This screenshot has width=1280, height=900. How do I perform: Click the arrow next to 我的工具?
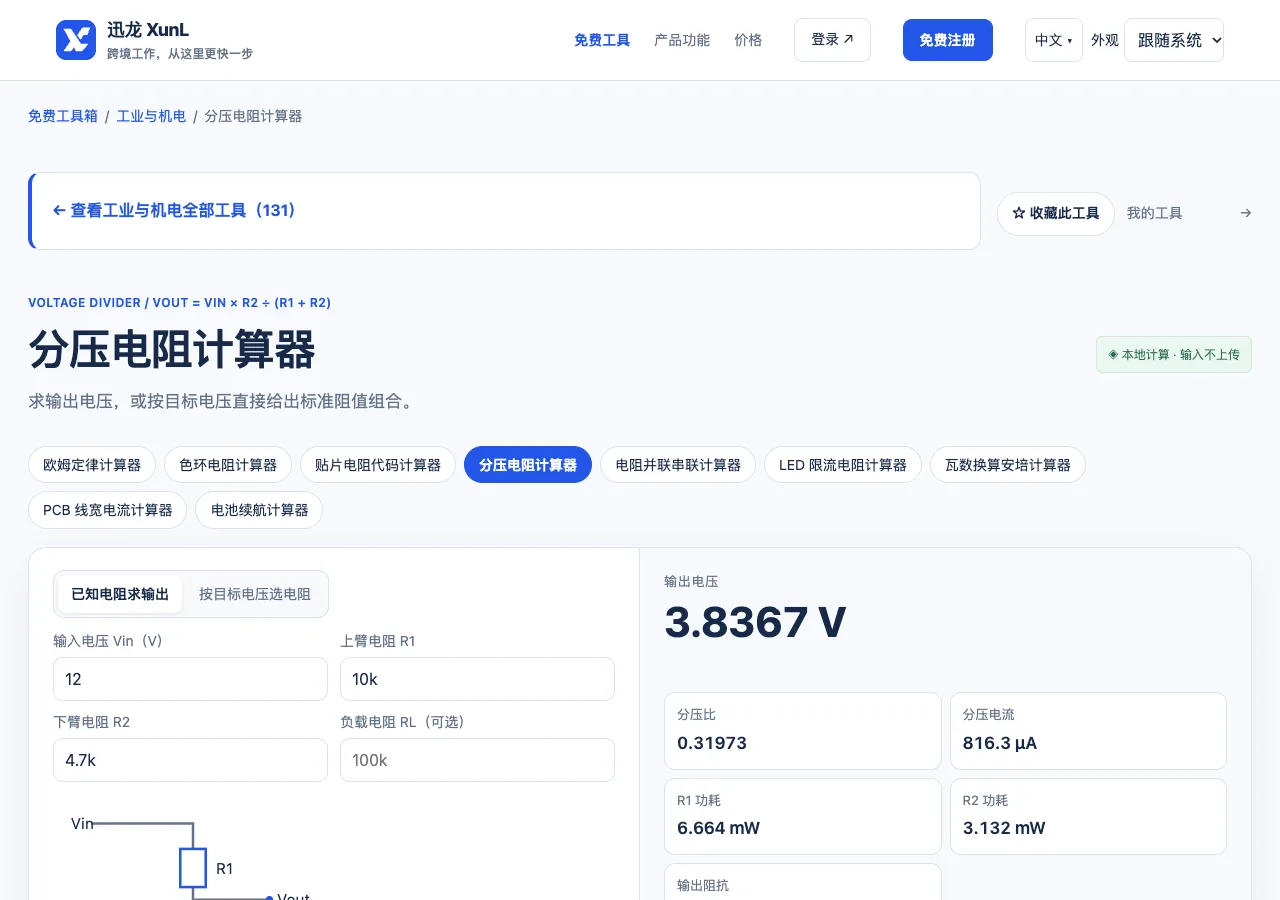point(1245,213)
